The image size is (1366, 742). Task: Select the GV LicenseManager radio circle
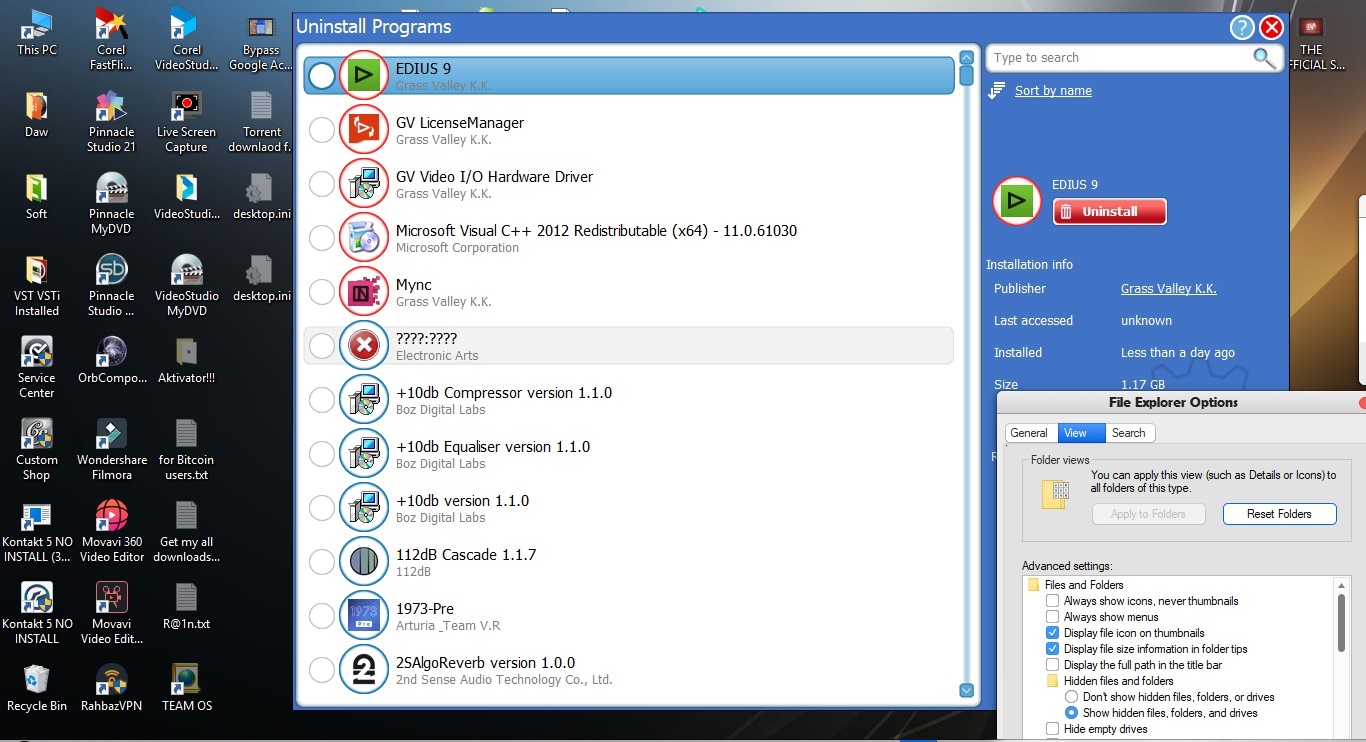[x=322, y=130]
